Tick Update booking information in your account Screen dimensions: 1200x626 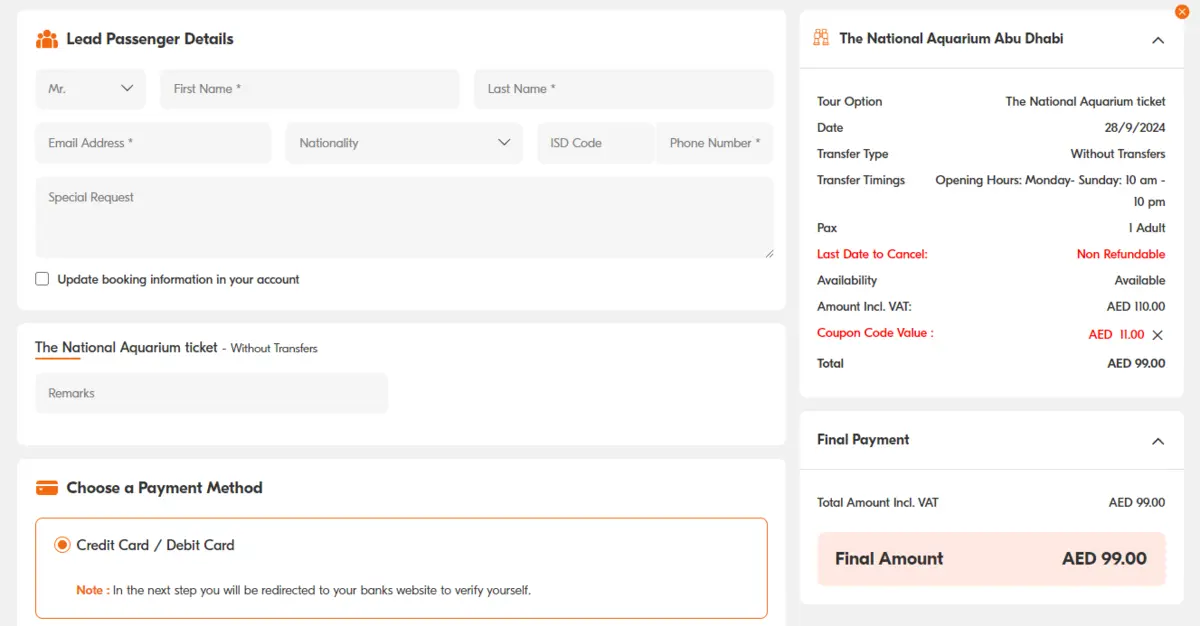(42, 279)
